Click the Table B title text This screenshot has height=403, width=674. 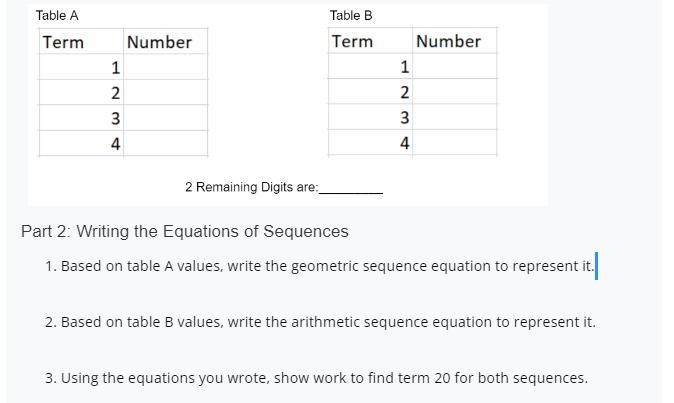[x=351, y=15]
